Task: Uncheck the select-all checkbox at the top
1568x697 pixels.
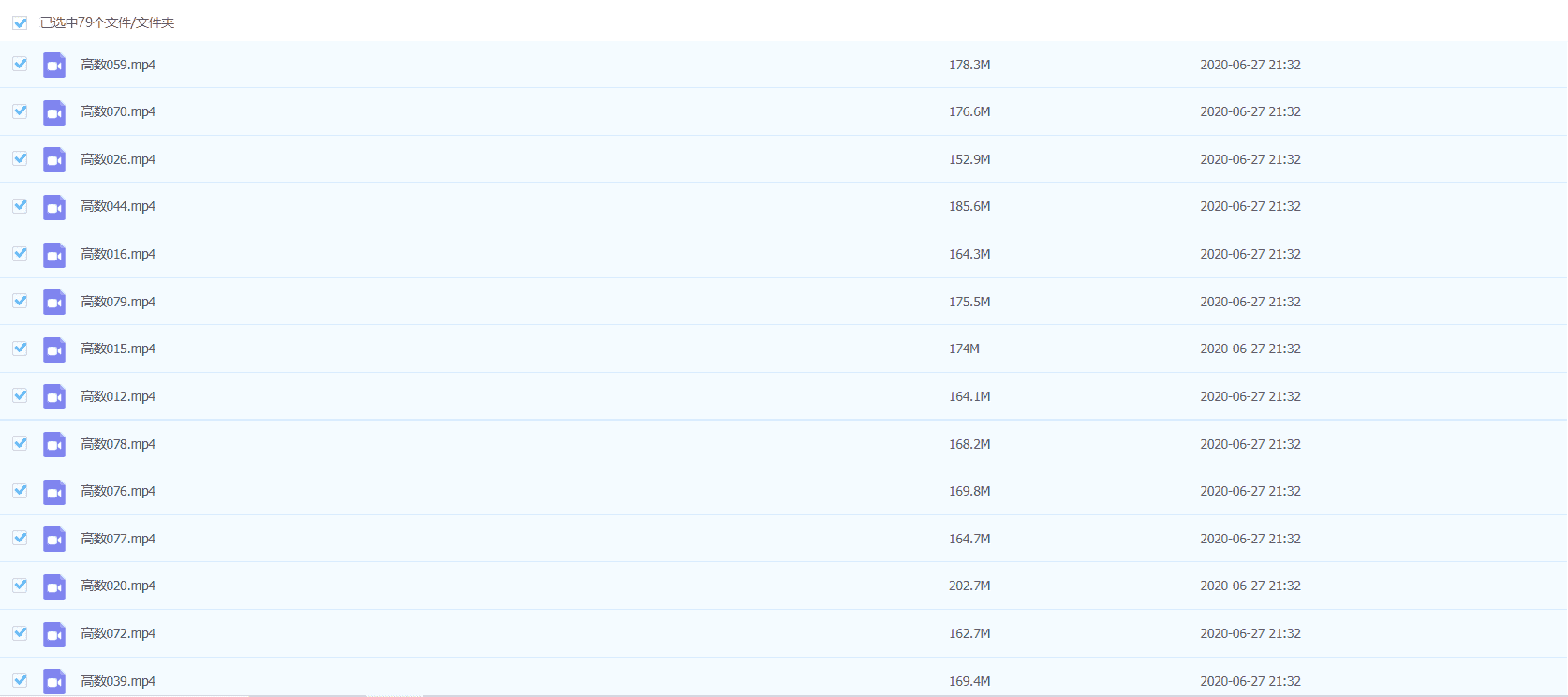Action: tap(20, 22)
